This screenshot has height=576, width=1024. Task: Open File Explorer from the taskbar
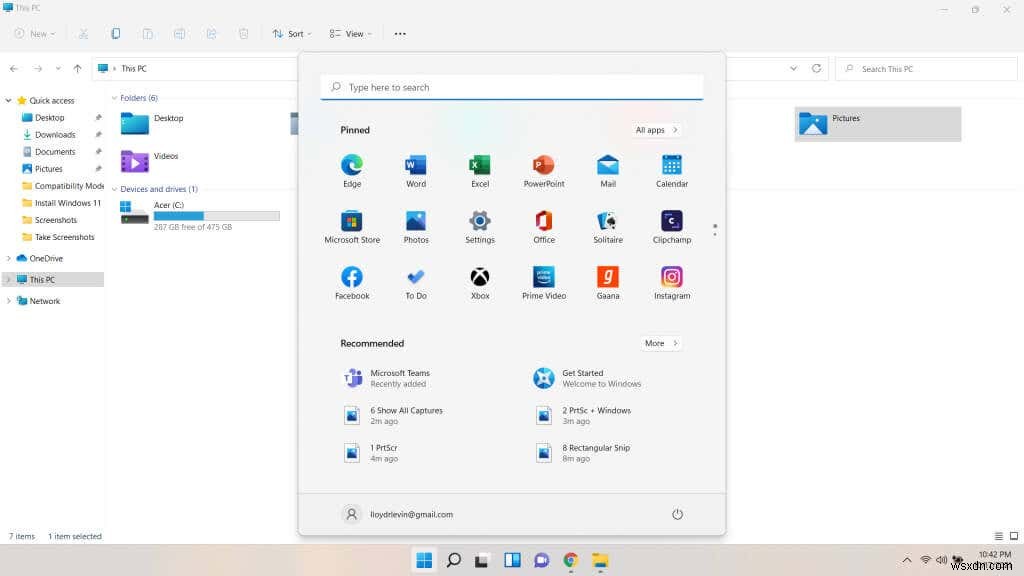point(599,560)
